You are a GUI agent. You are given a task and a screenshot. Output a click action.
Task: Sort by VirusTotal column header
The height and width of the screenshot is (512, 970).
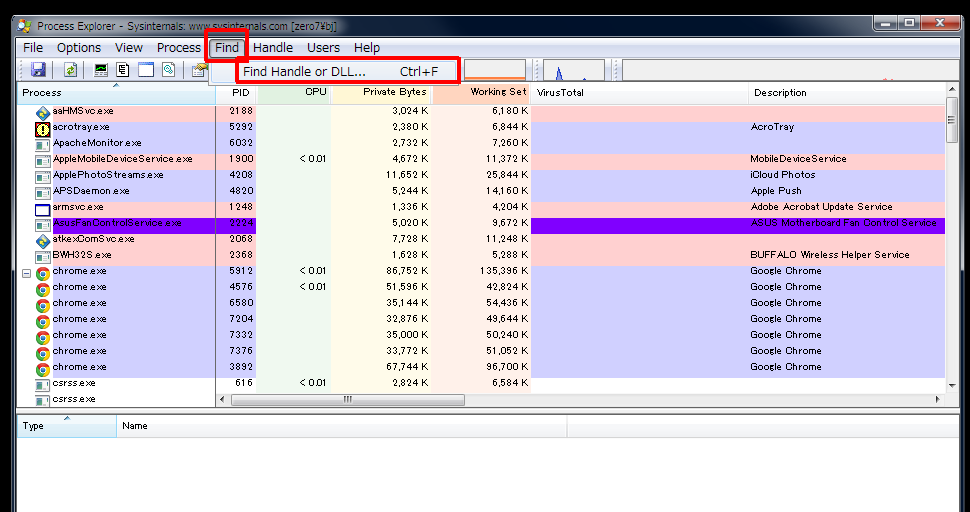(x=640, y=93)
